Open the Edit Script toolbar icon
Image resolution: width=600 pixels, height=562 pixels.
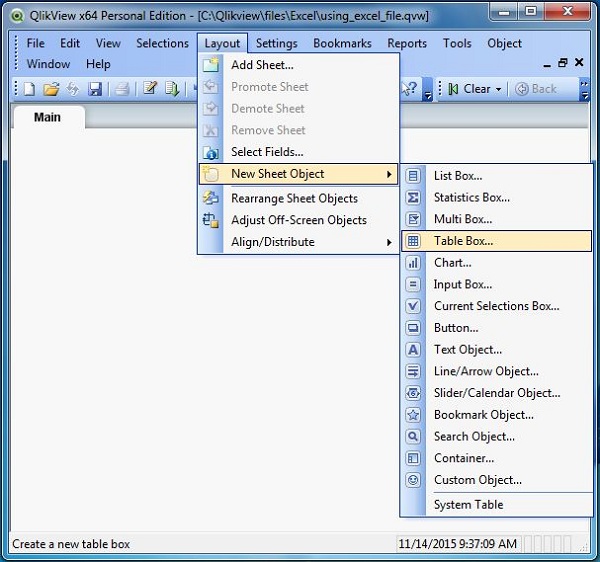[x=150, y=89]
